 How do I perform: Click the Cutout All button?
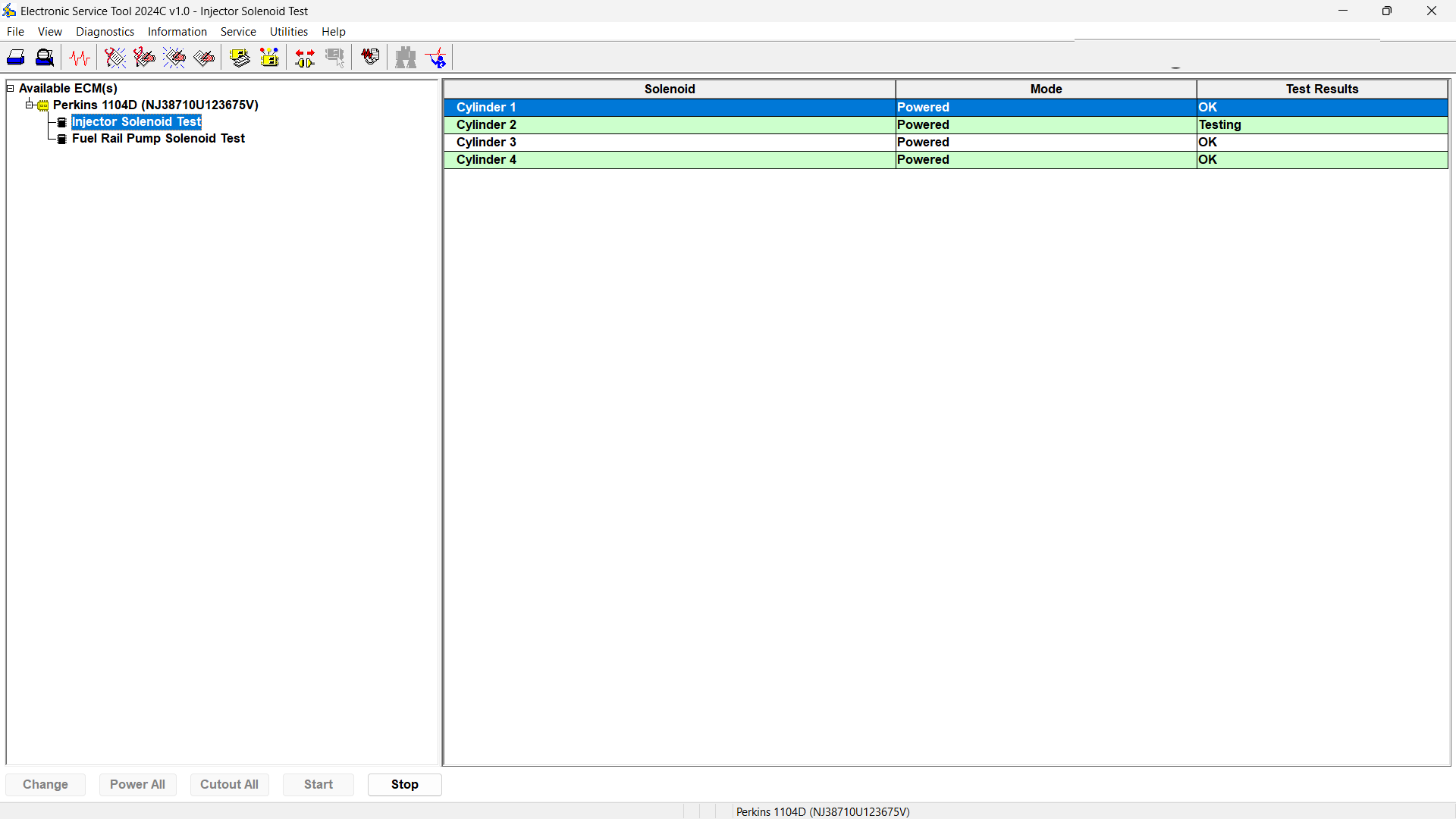point(229,785)
